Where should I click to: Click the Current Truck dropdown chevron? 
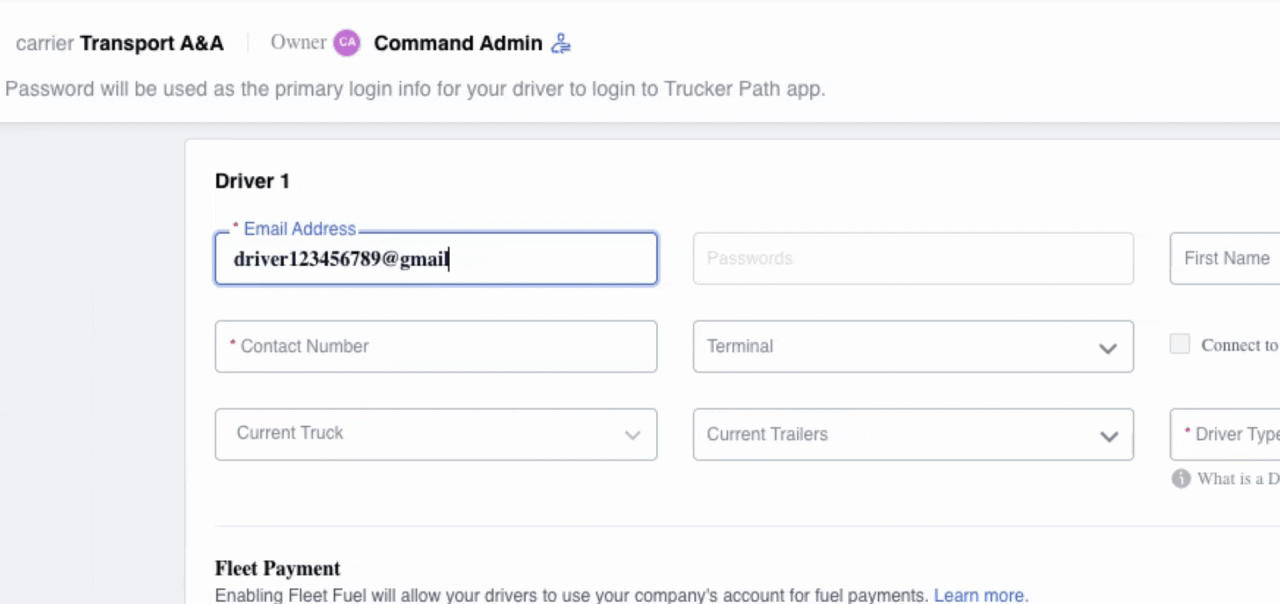633,435
